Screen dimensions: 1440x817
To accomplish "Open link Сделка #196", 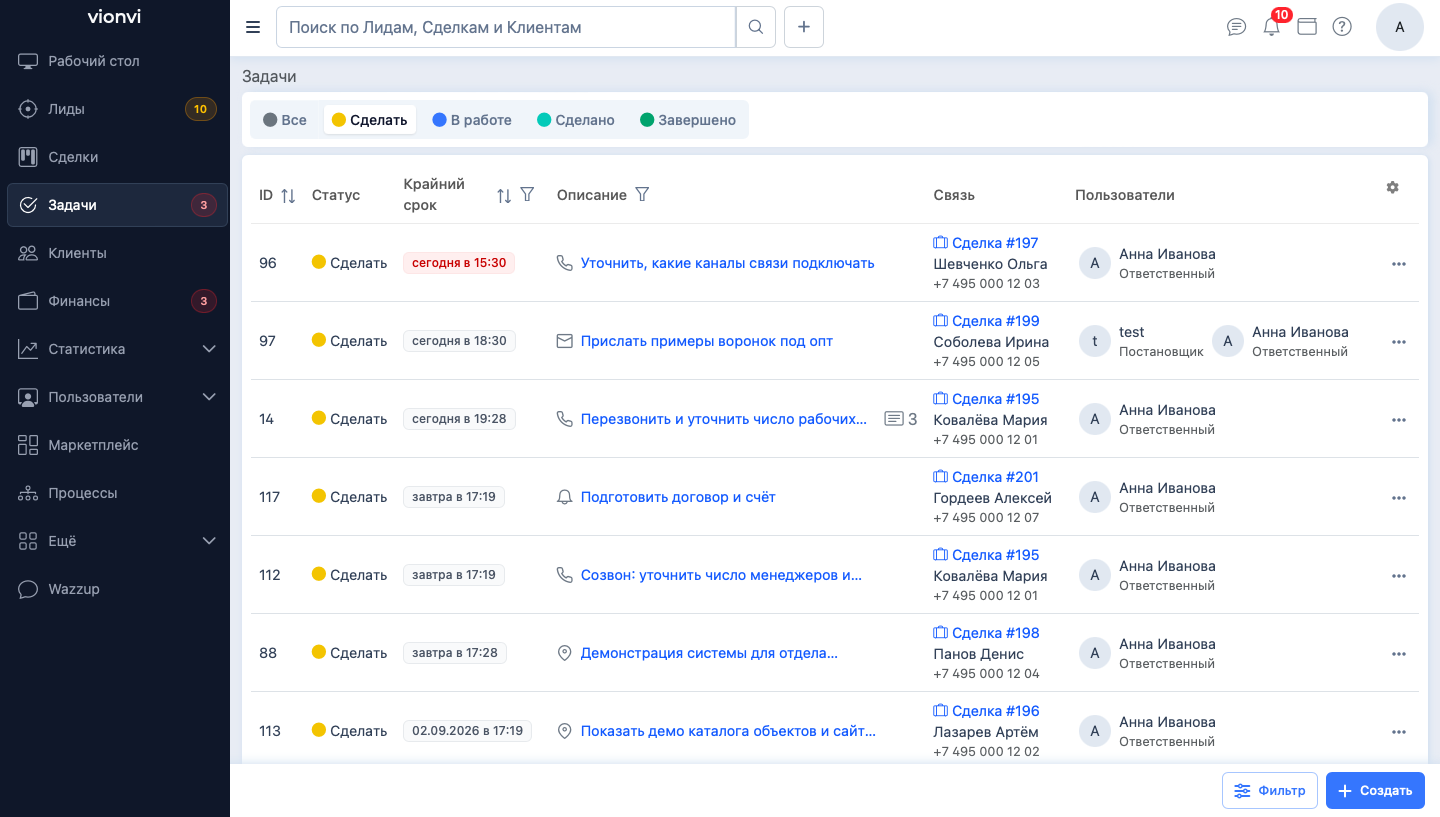I will point(986,711).
